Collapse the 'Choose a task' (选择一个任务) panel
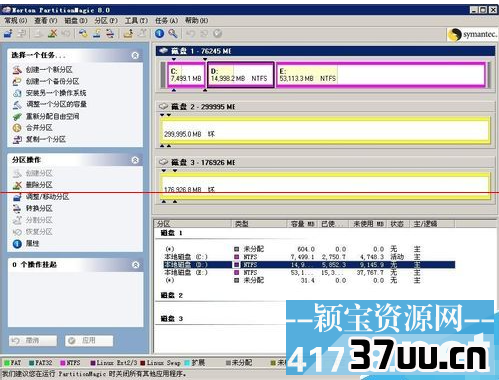 135,55
